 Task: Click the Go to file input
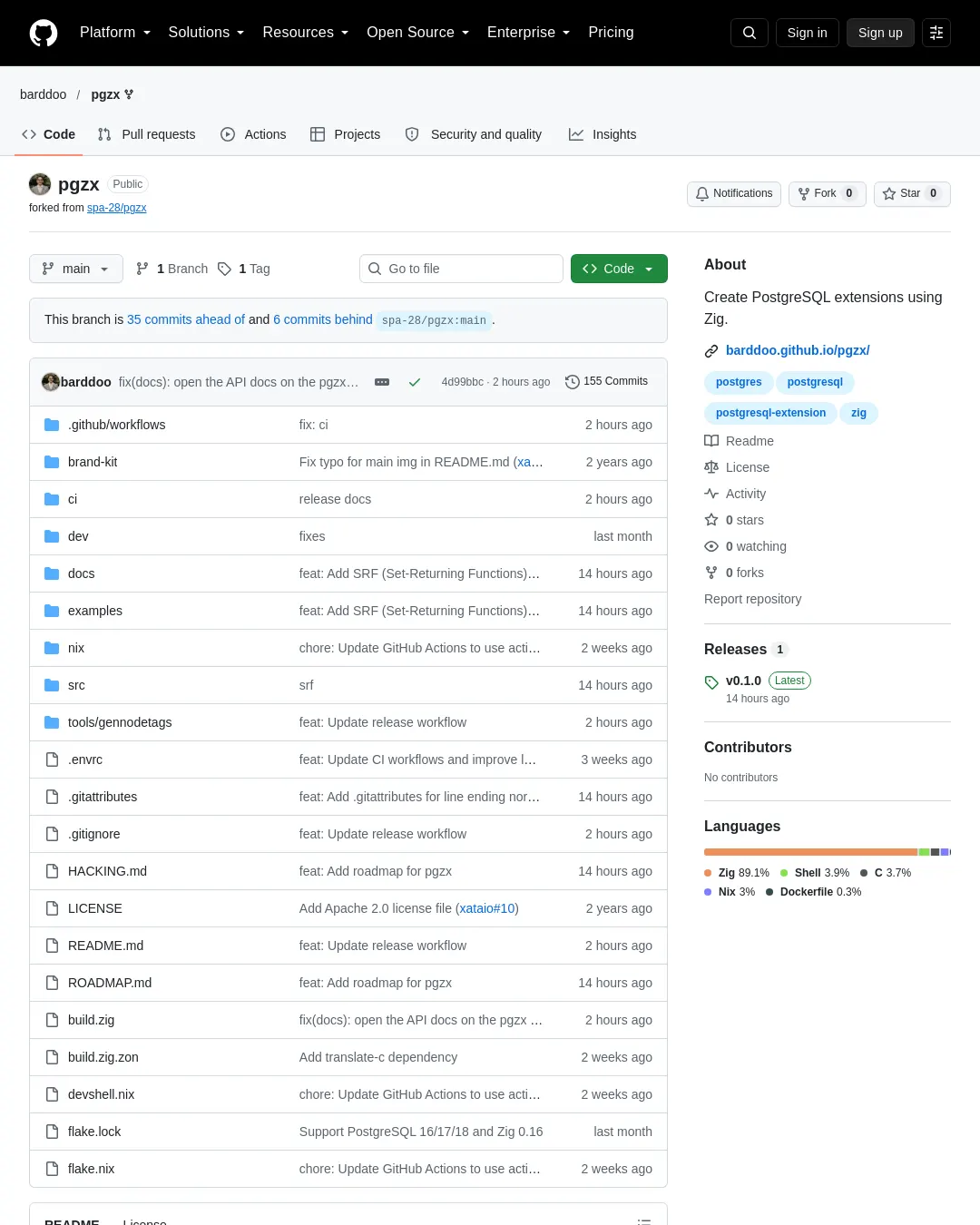click(461, 269)
